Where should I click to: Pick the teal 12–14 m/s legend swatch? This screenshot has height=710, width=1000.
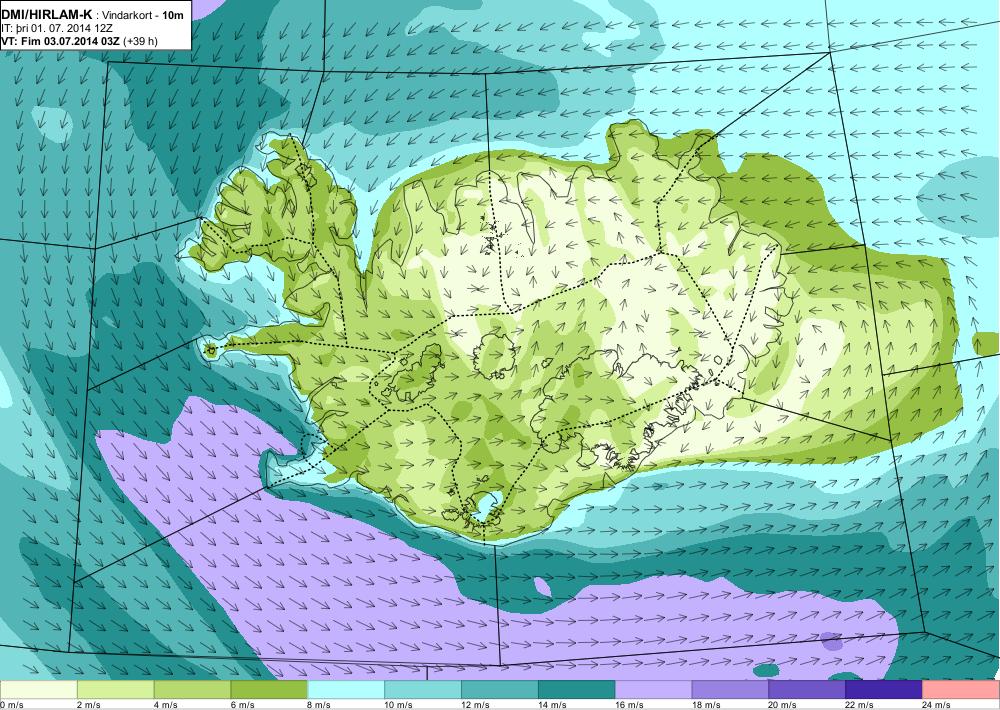click(x=500, y=690)
